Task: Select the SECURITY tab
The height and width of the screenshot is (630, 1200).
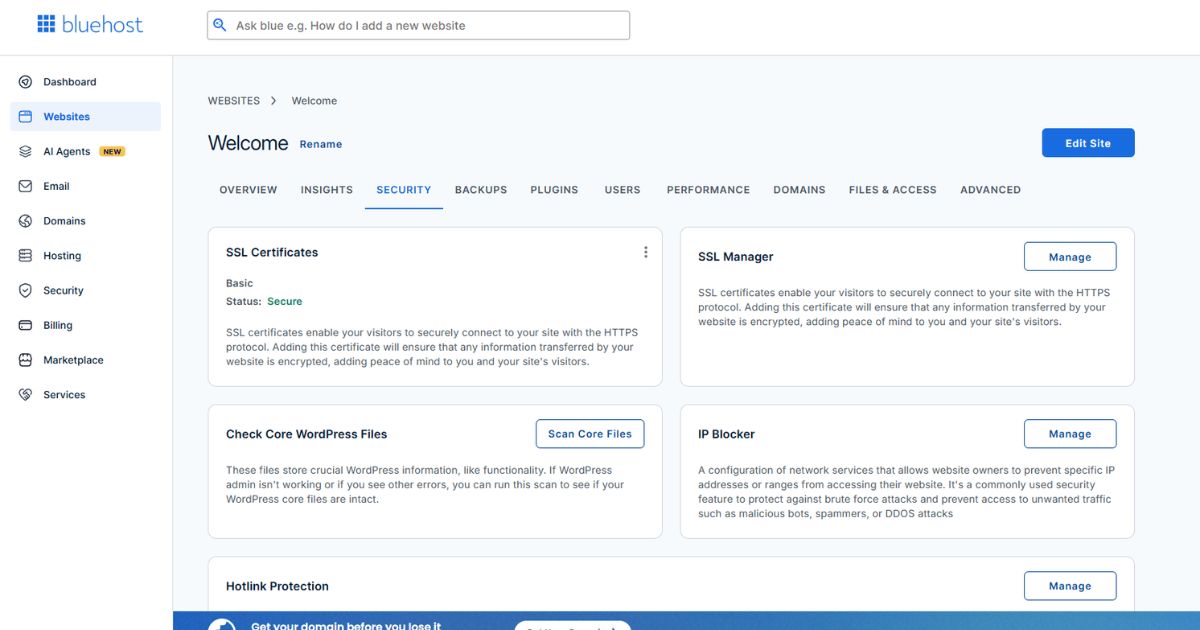Action: [x=404, y=190]
